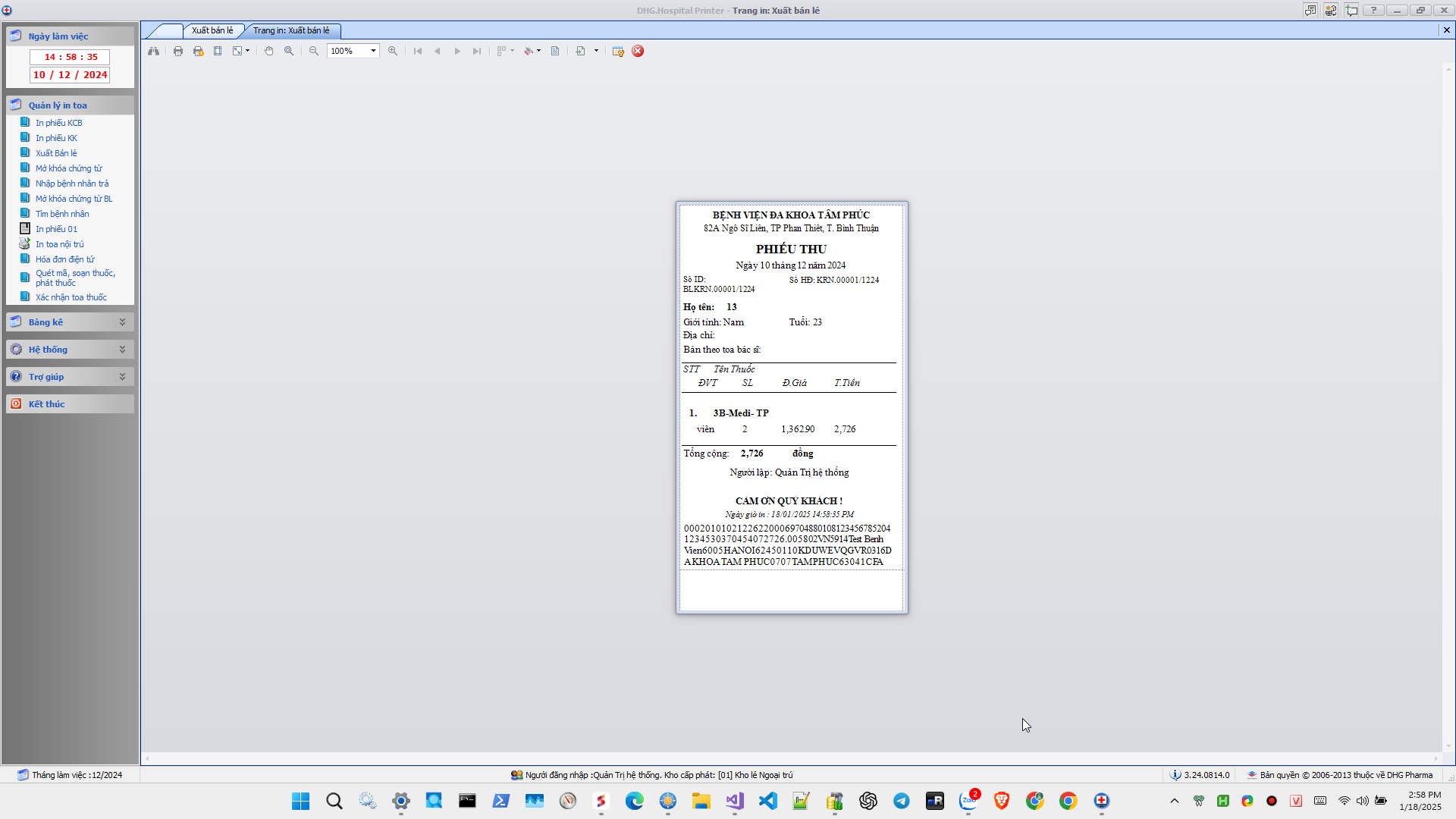
Task: Click the Zoom Out icon
Action: coord(314,51)
